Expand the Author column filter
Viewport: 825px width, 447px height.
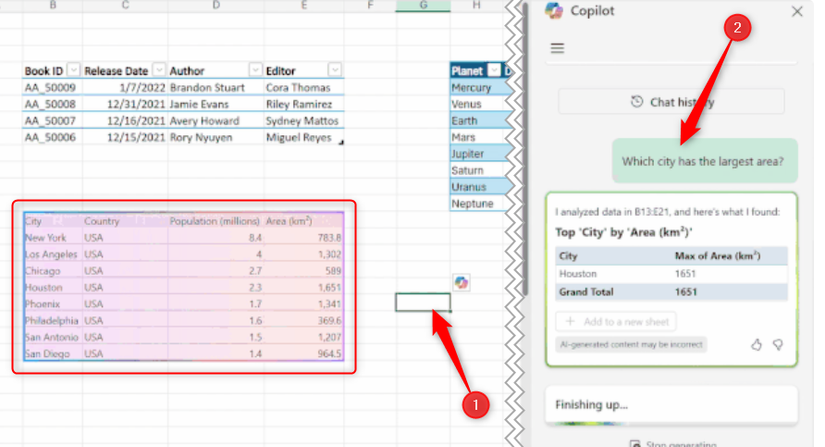pos(255,71)
